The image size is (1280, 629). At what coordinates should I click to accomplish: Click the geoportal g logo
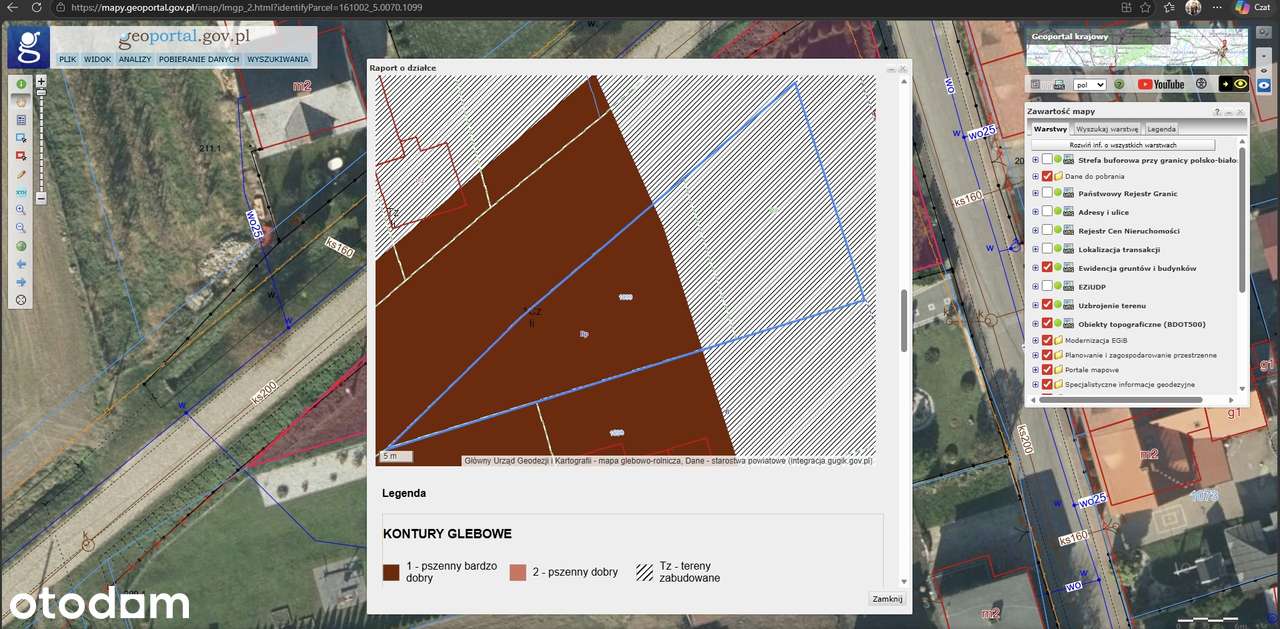click(28, 47)
